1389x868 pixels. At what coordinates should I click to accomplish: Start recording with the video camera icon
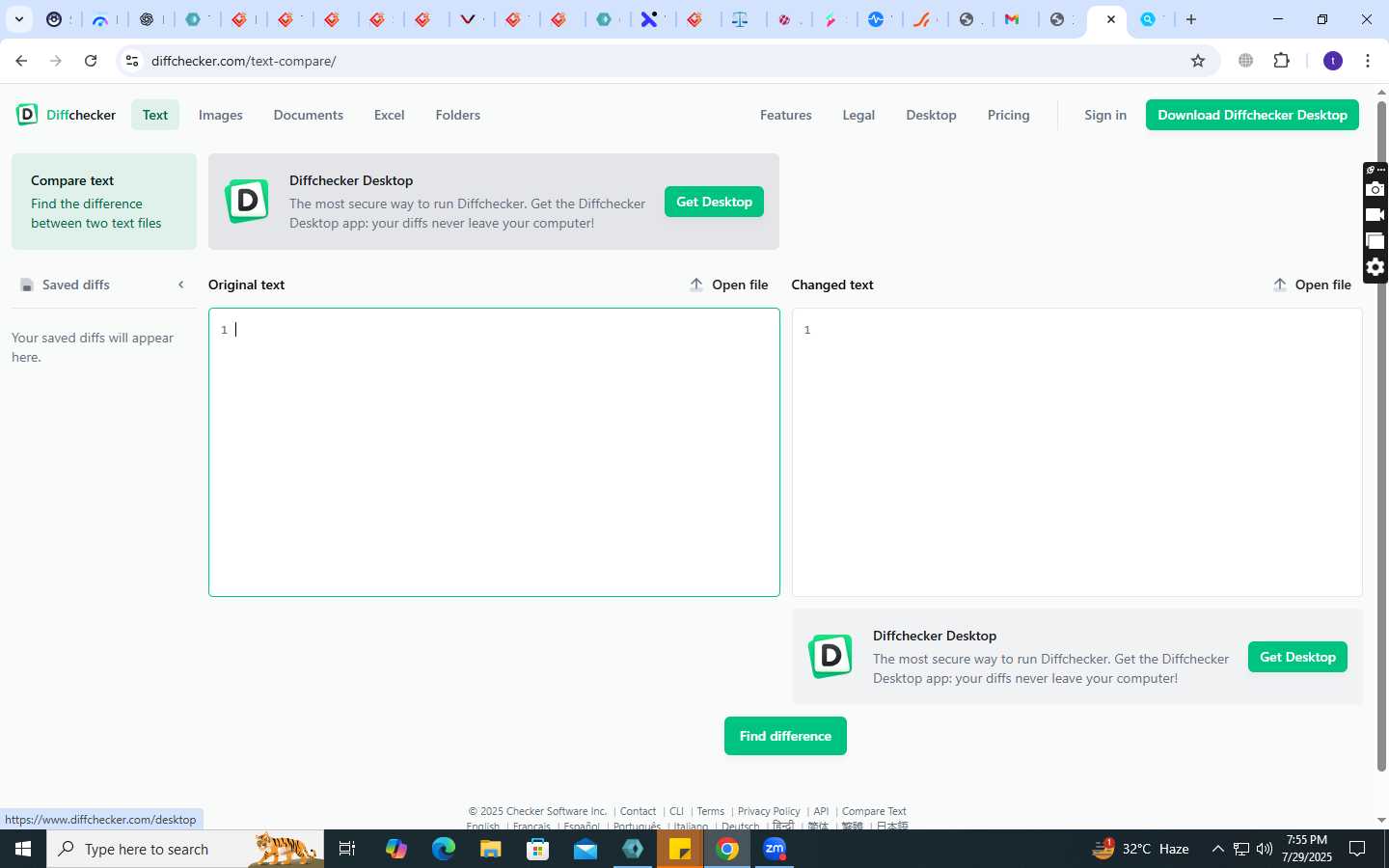tap(1375, 215)
